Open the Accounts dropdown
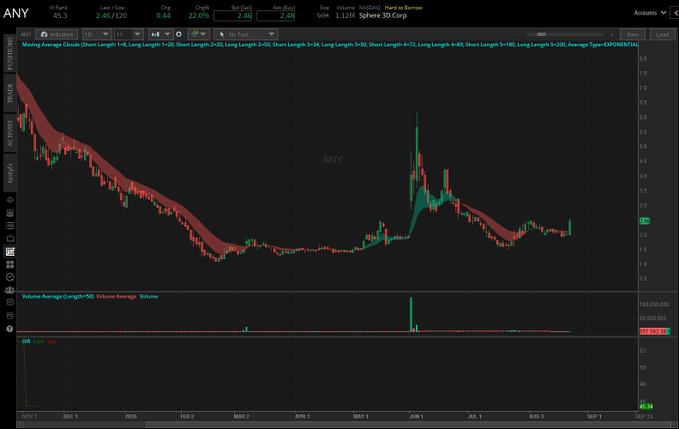The image size is (679, 429). point(650,13)
